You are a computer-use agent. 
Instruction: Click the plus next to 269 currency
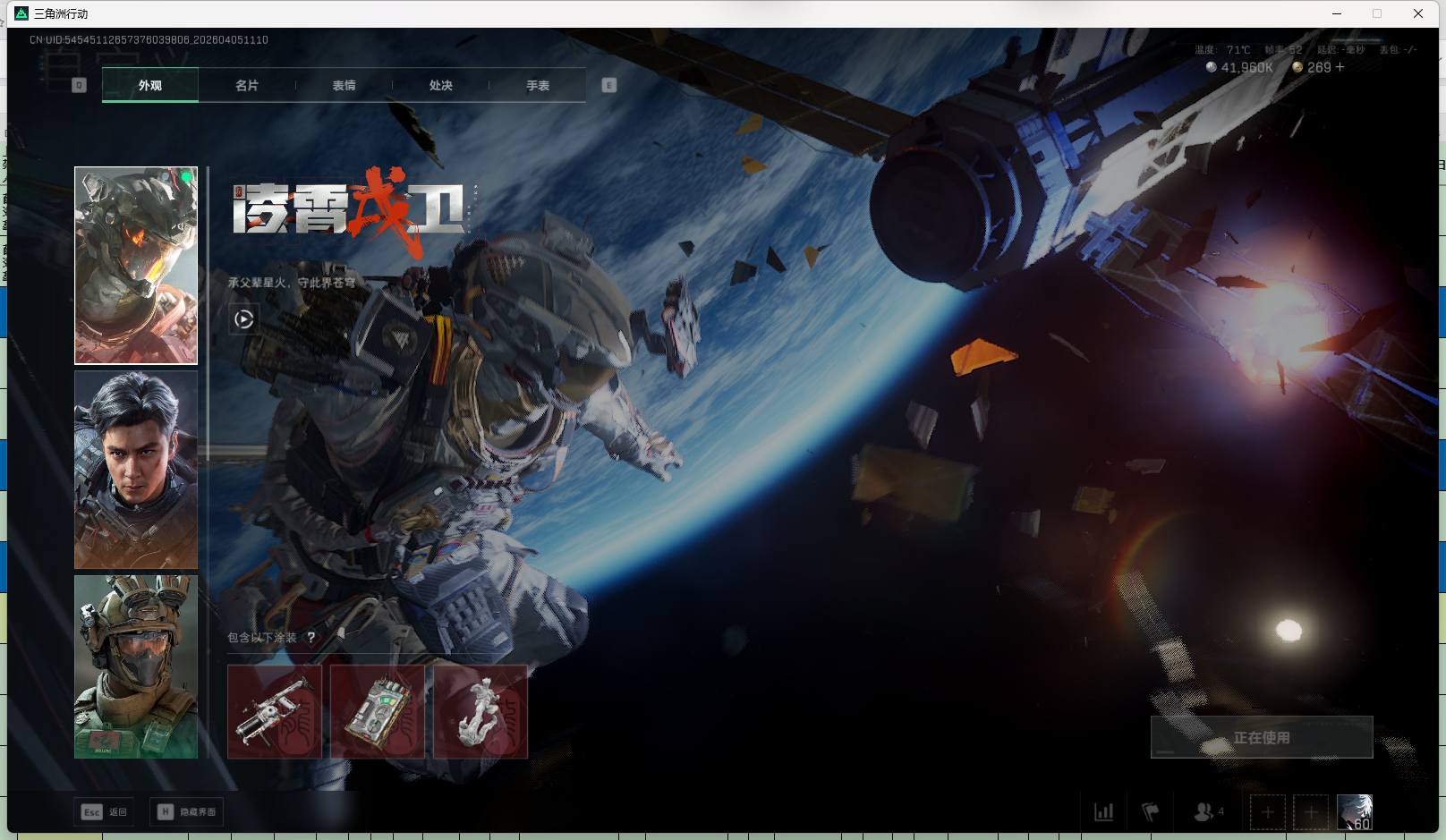click(x=1340, y=67)
